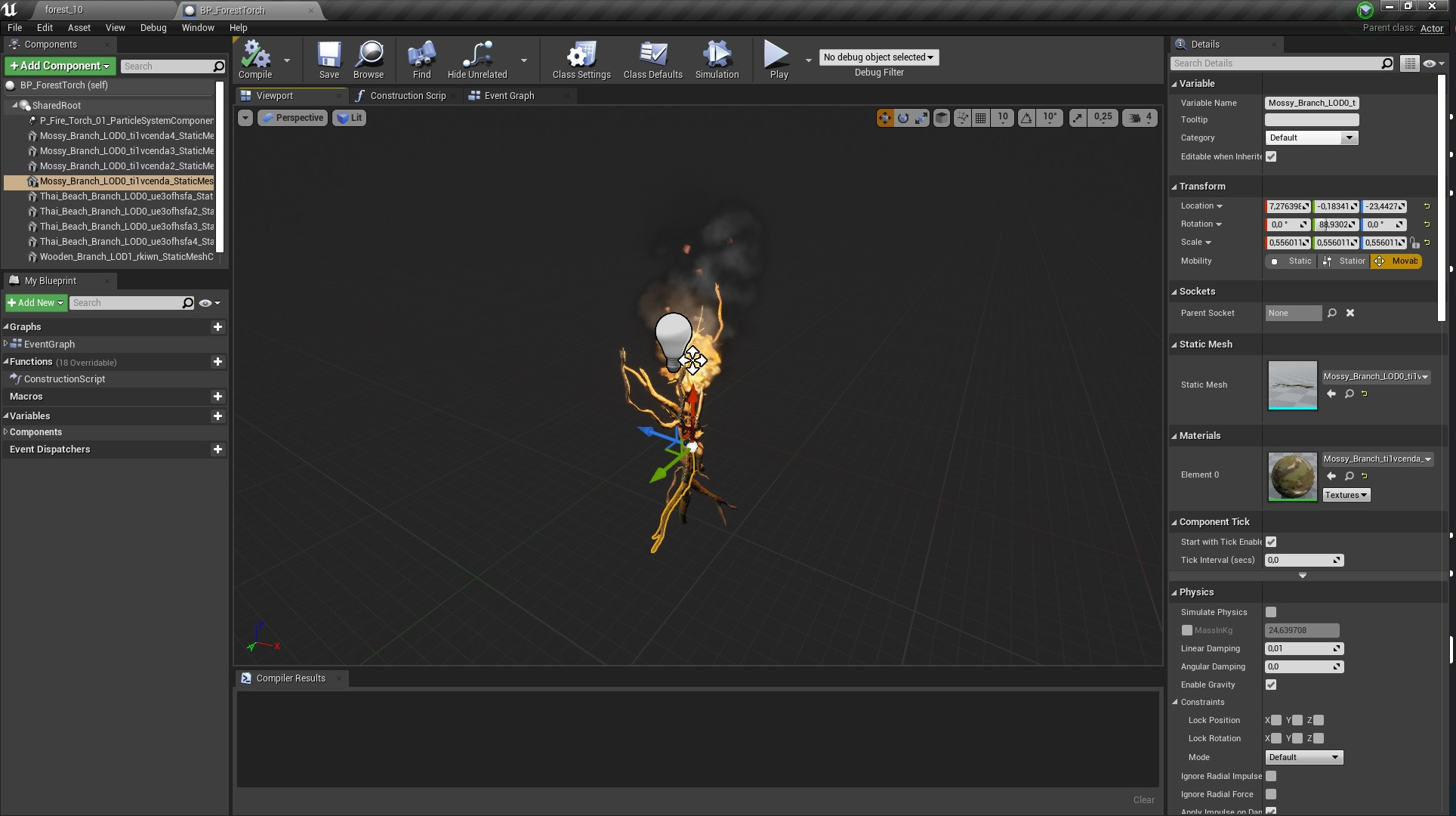Switch to the Event Graph tab
Viewport: 1456px width, 816px height.
508,96
